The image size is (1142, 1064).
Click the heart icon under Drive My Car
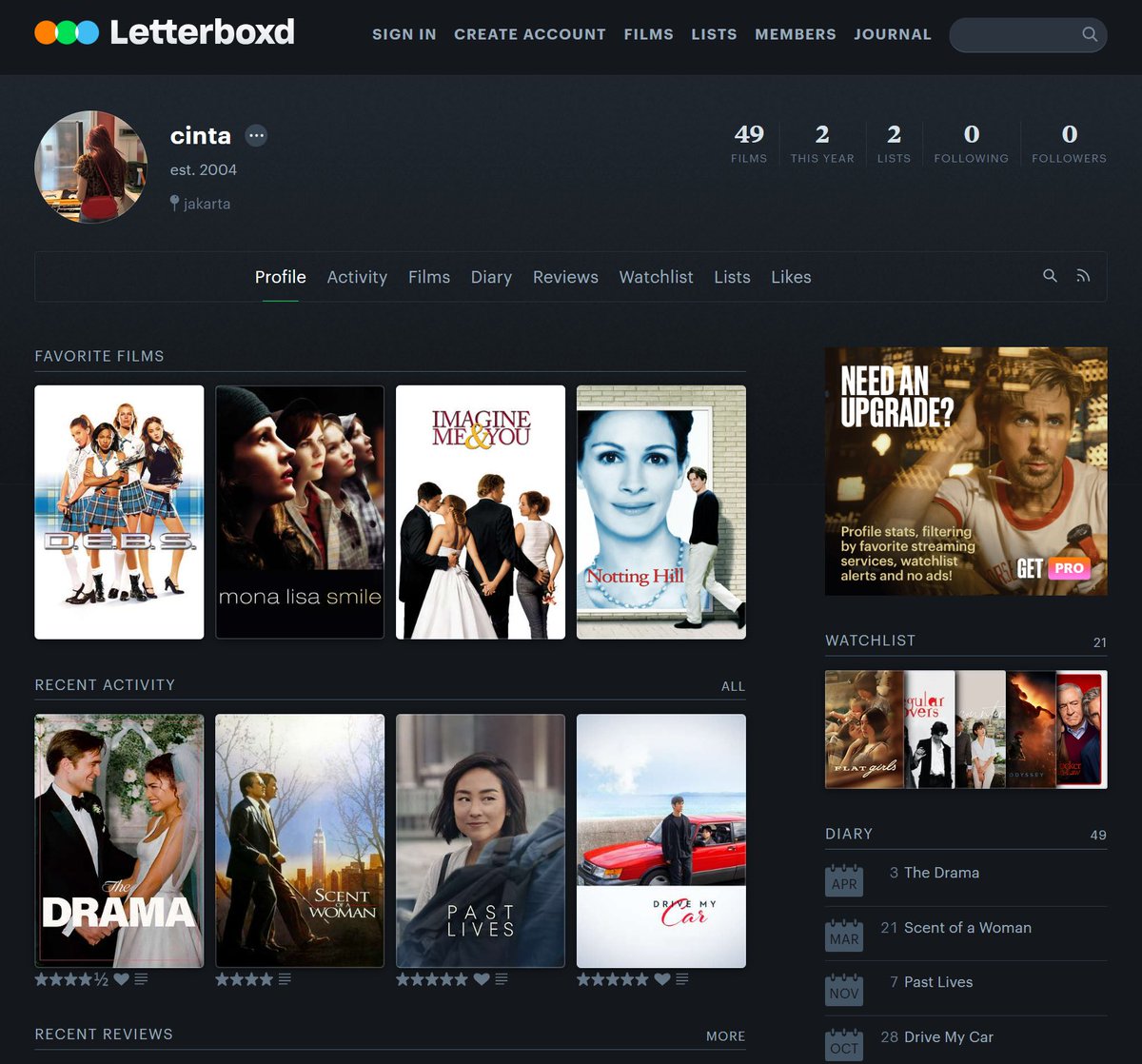click(662, 979)
